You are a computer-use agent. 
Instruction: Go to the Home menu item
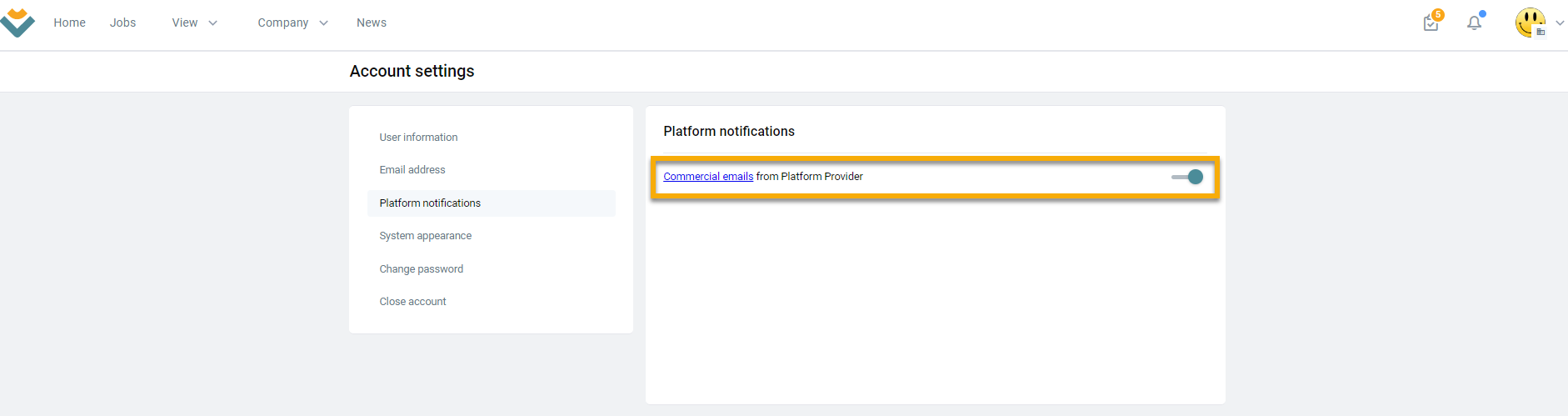pyautogui.click(x=69, y=23)
